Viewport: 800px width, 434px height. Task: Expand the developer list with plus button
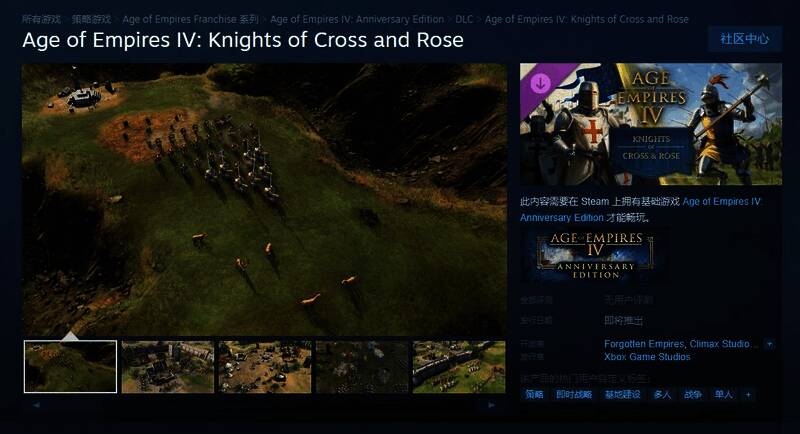click(x=769, y=344)
